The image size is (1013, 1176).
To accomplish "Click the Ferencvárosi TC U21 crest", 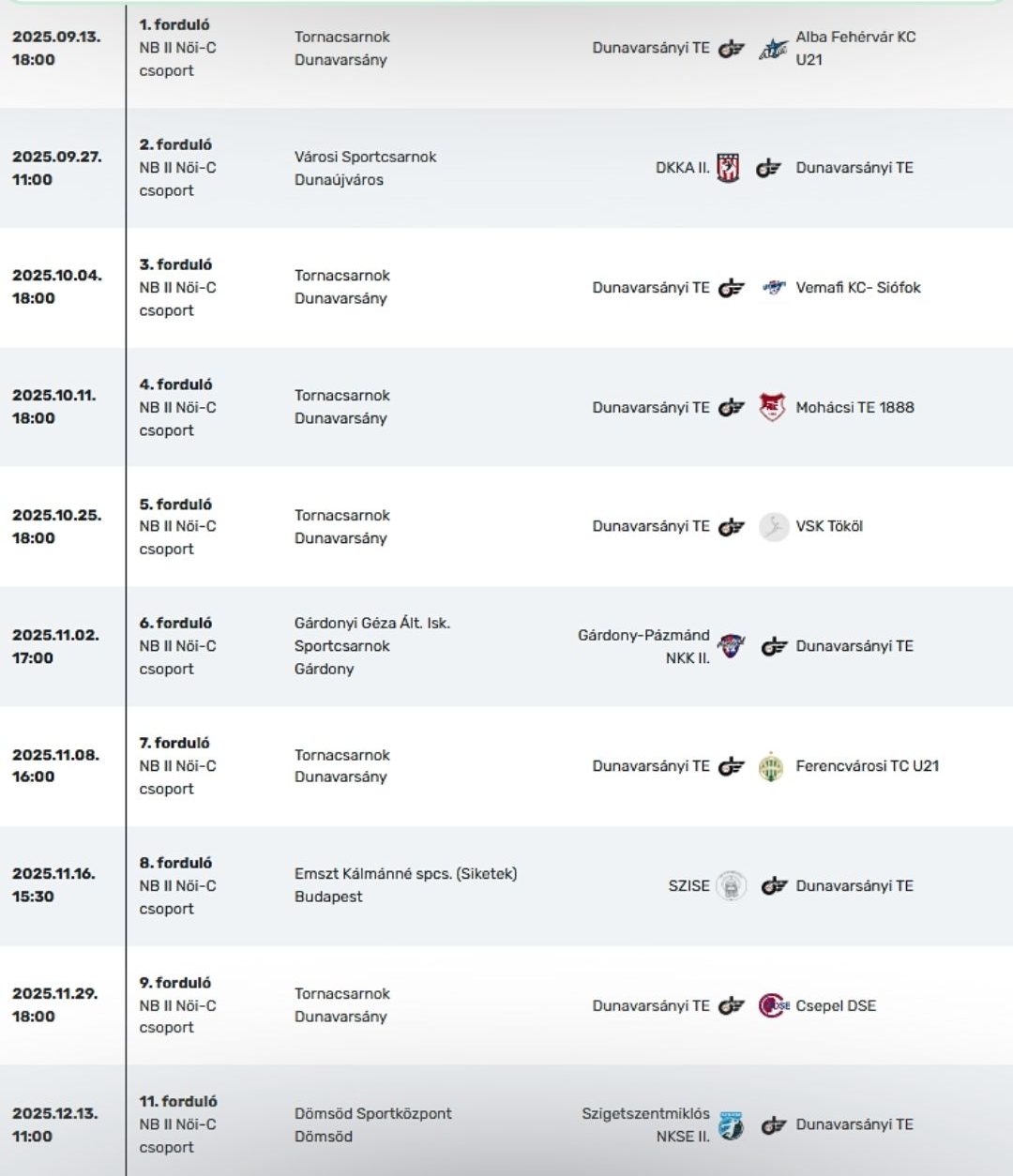I will [x=771, y=766].
